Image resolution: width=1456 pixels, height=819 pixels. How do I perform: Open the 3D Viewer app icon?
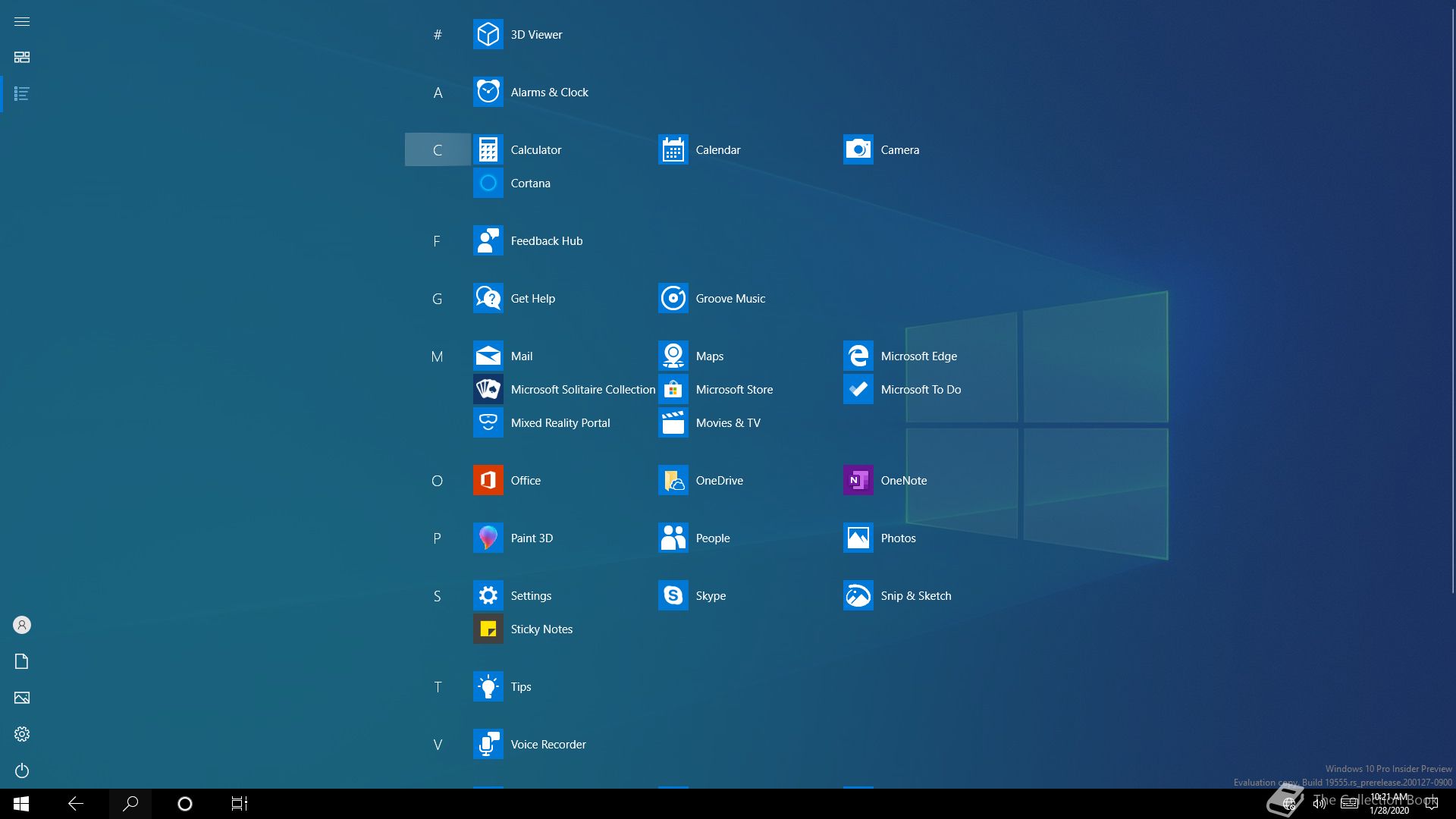[488, 34]
